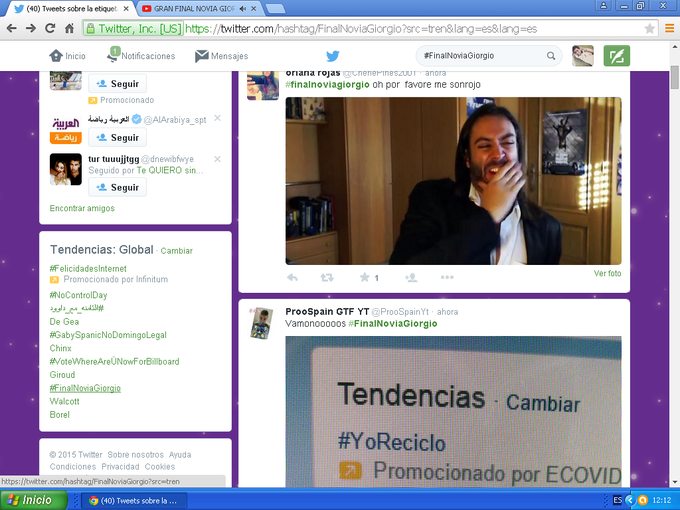Viewport: 680px width, 510px height.
Task: Retweet the oriana rojas tweet
Action: [327, 278]
